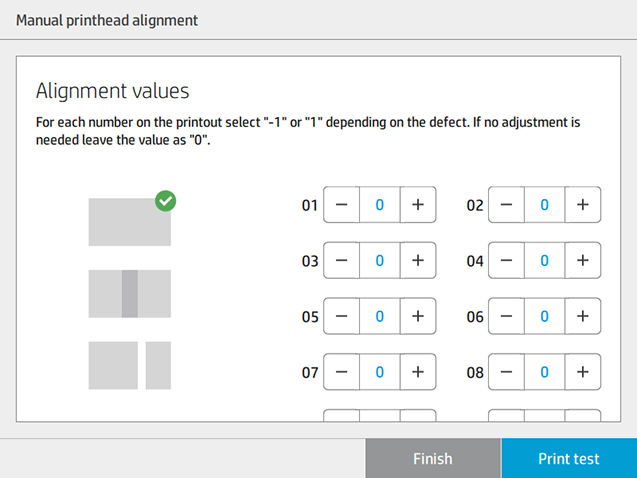Screen dimensions: 637x478
Task: Increase alignment value 01 with plus
Action: point(418,205)
